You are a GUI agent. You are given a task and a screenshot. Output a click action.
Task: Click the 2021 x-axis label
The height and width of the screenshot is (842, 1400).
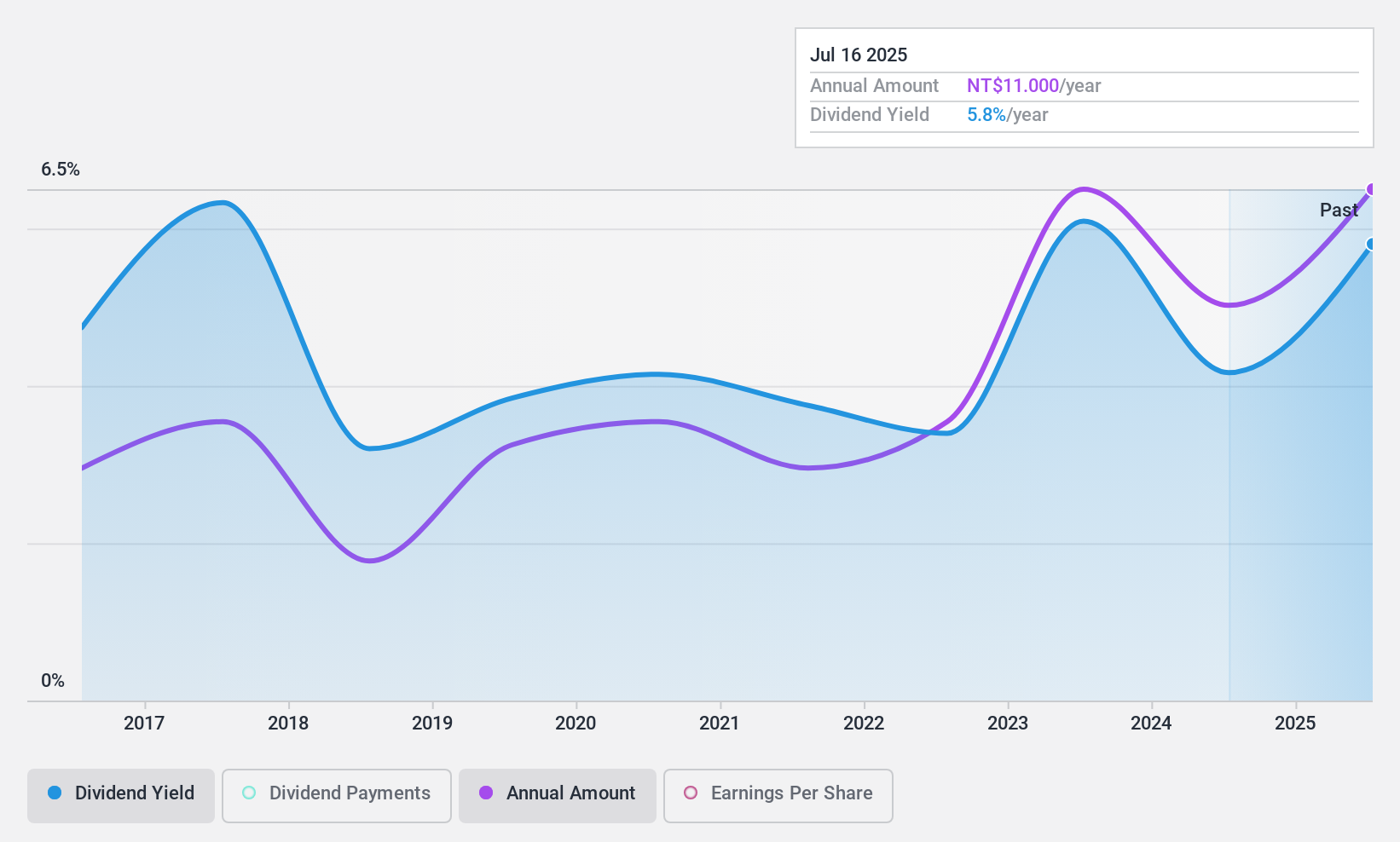[720, 724]
